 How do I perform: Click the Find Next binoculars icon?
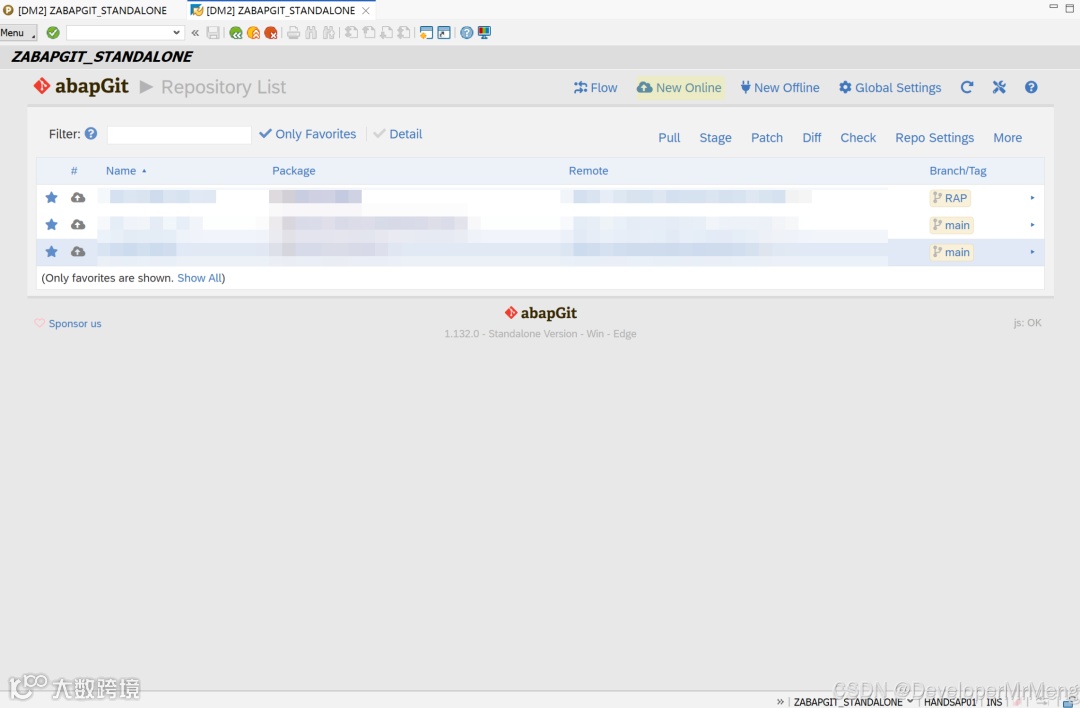tap(329, 32)
